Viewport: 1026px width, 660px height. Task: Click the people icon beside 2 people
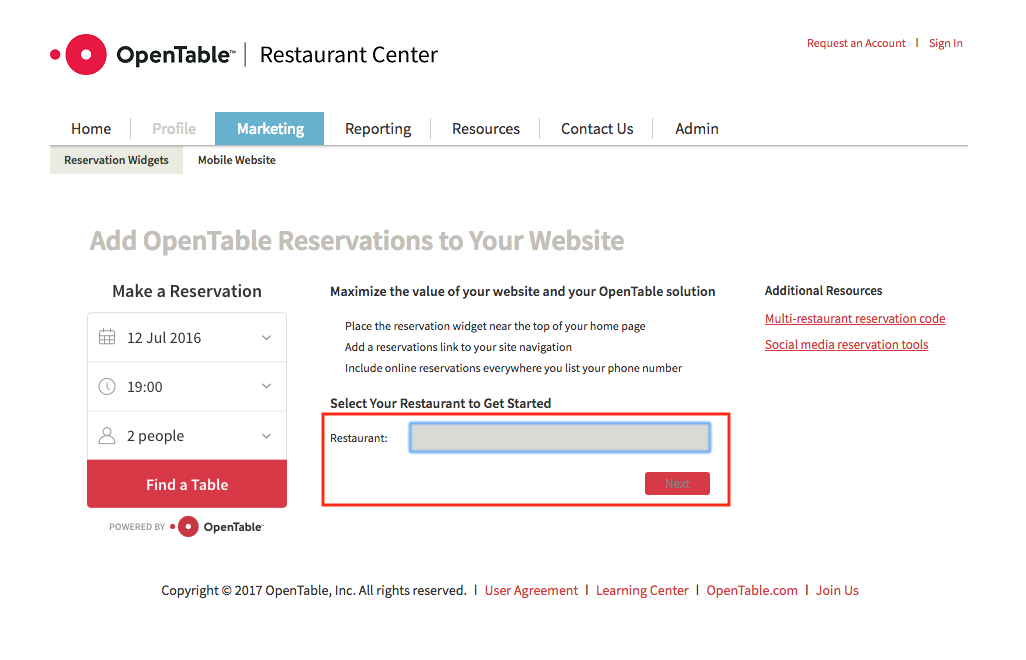pyautogui.click(x=108, y=435)
